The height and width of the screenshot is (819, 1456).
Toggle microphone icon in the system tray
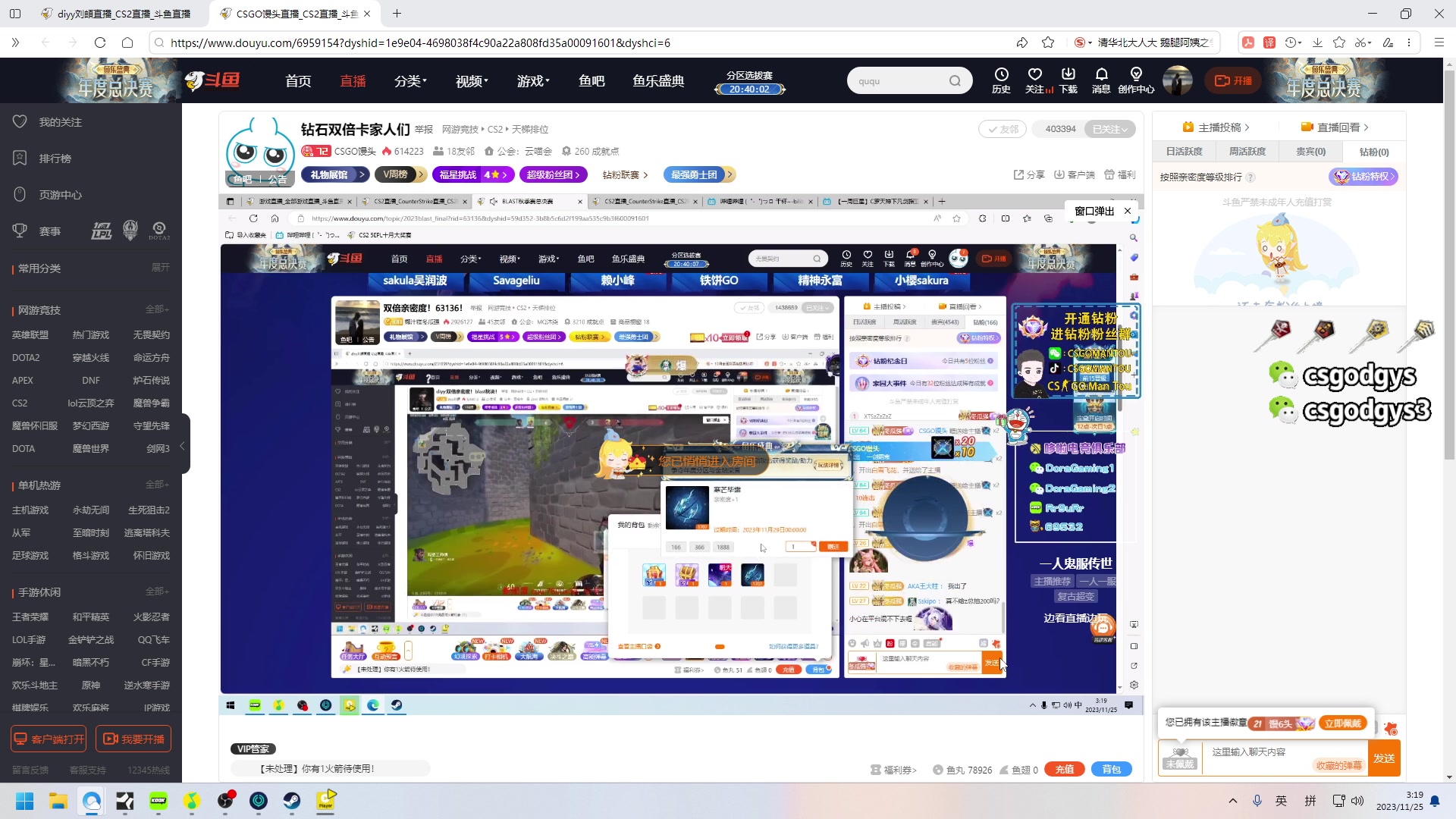[x=1257, y=801]
